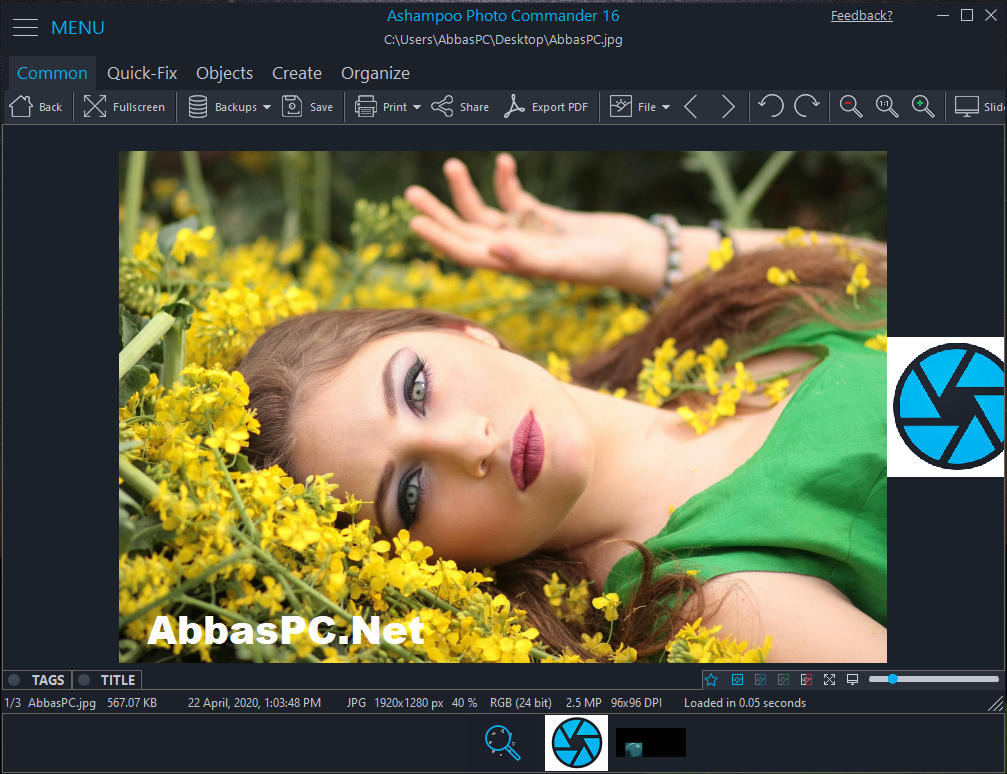Toggle the TAGS panel indicator
Screen dimensions: 1007x774
(x=14, y=680)
